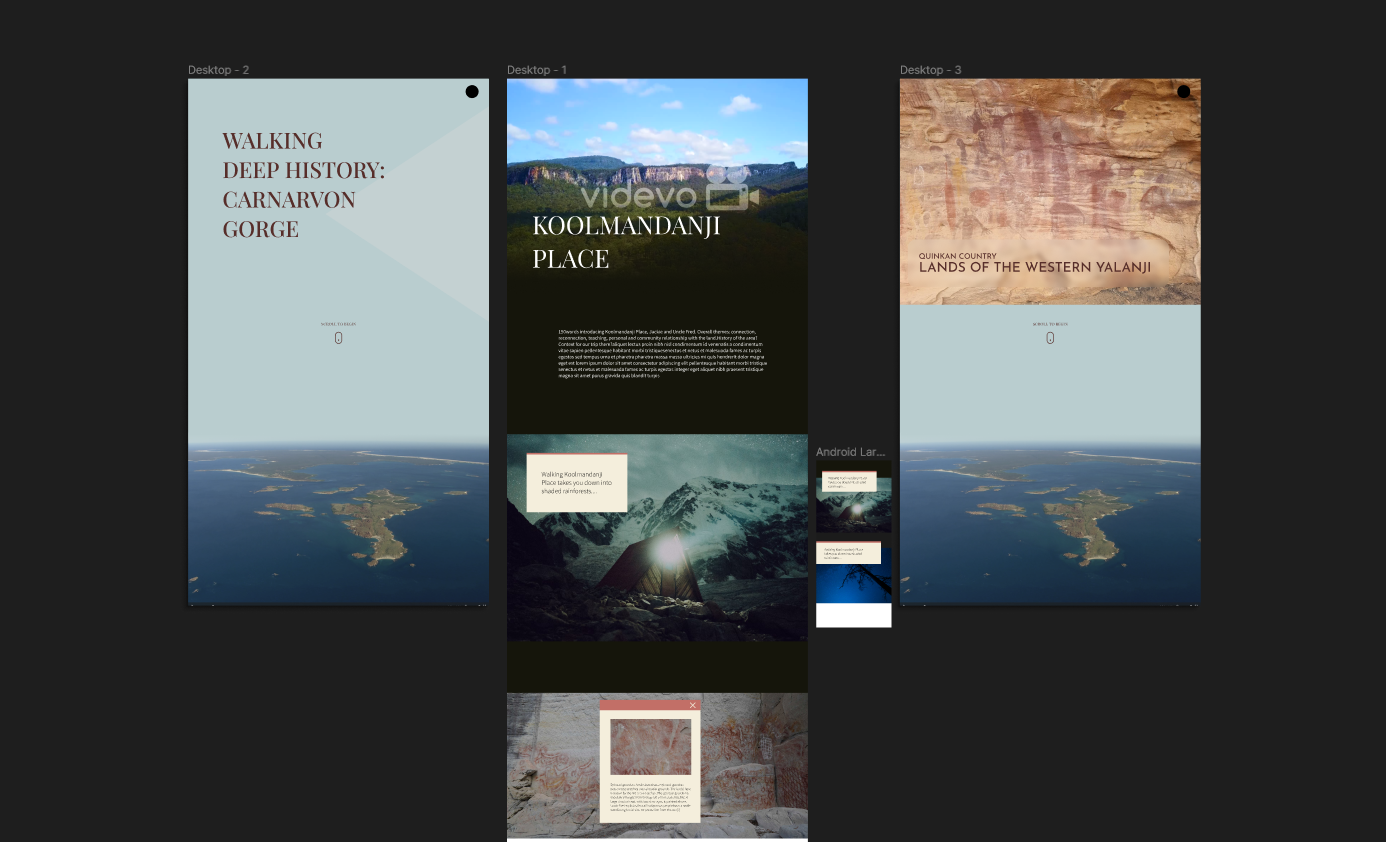Select the rock art image inside the popup
The image size is (1386, 842).
pos(650,747)
